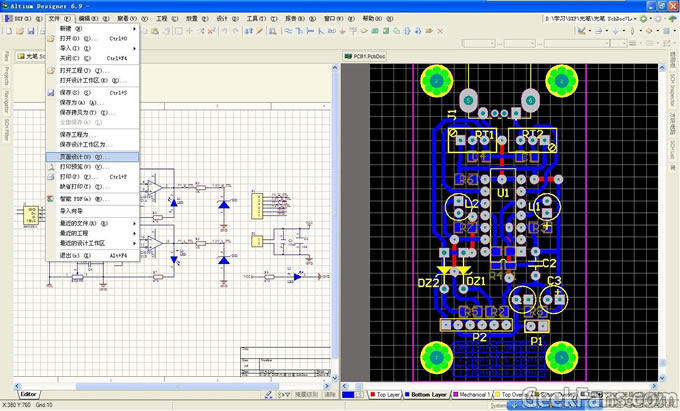Image resolution: width=680 pixels, height=411 pixels.
Task: Click the green back navigation icon
Action: 643,18
